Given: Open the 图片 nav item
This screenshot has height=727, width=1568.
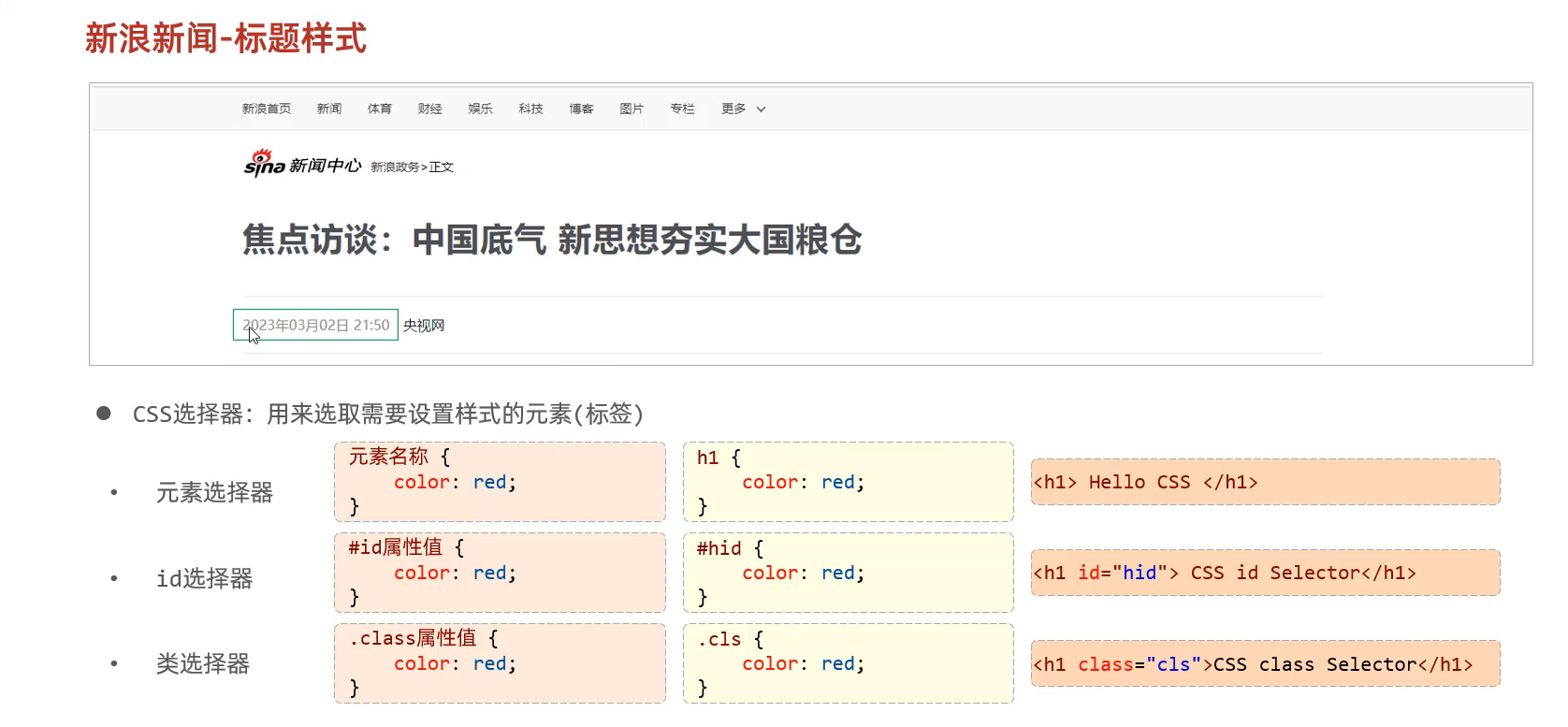Looking at the screenshot, I should 632,109.
